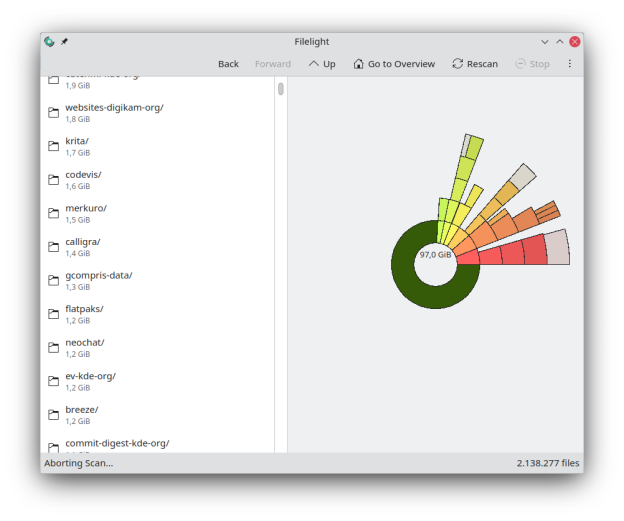Screen dimensions: 624x521
Task: Click the folder icon beside merkuro/
Action: (54, 213)
